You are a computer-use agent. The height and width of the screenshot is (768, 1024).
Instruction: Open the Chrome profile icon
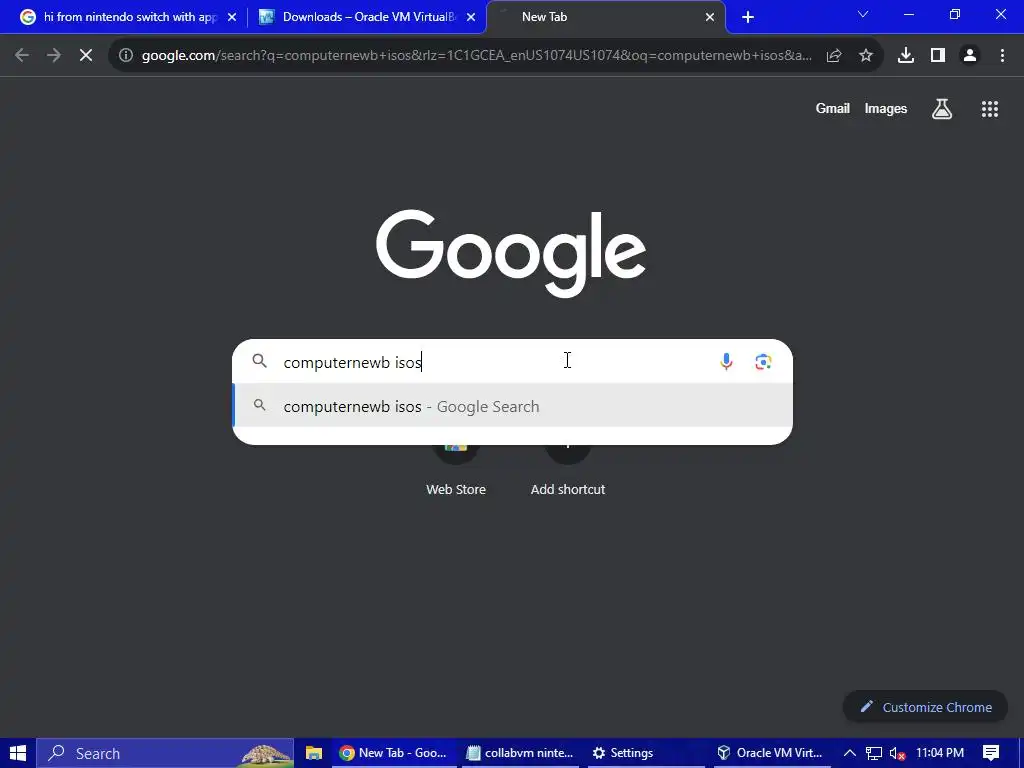pos(970,56)
